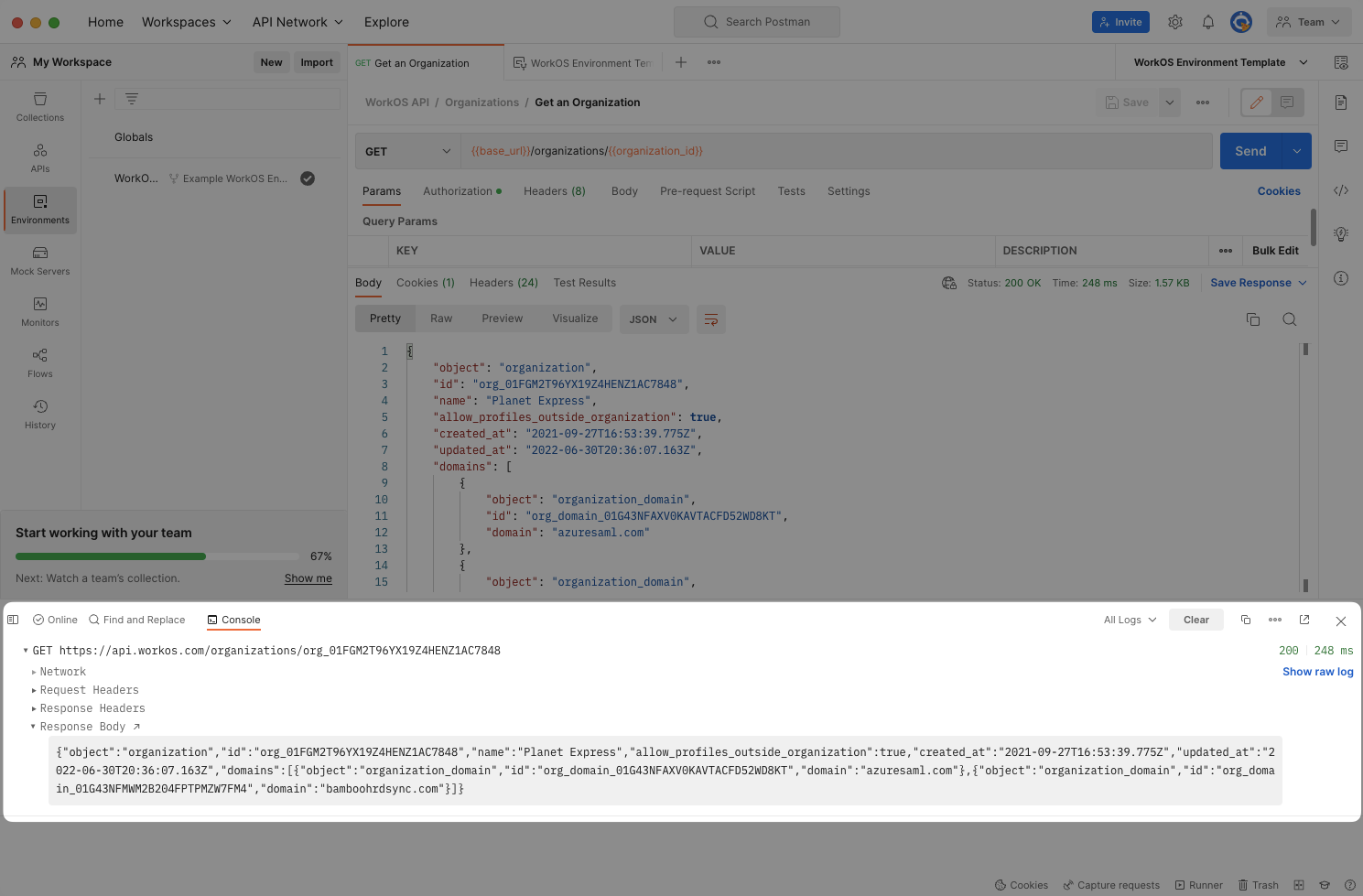Search the response body with magnifier icon
Viewport: 1363px width, 896px height.
(1289, 319)
